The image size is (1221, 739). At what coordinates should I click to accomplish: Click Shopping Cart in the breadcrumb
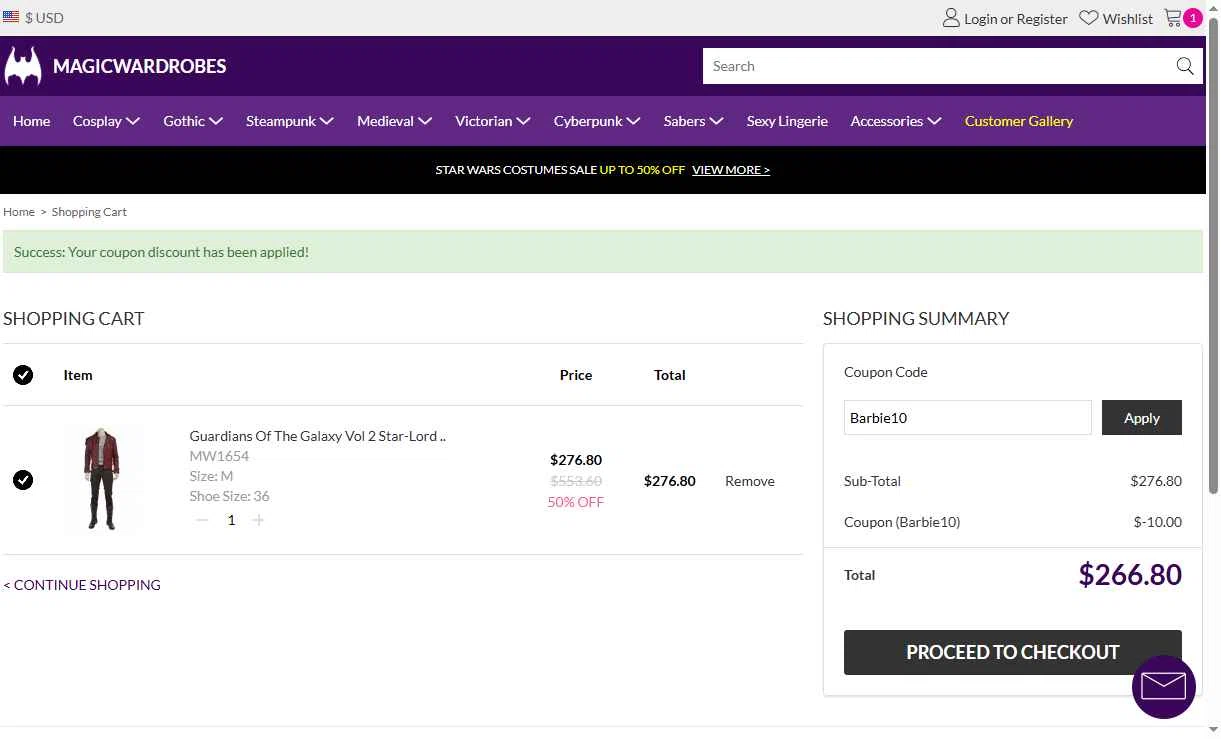pos(89,212)
